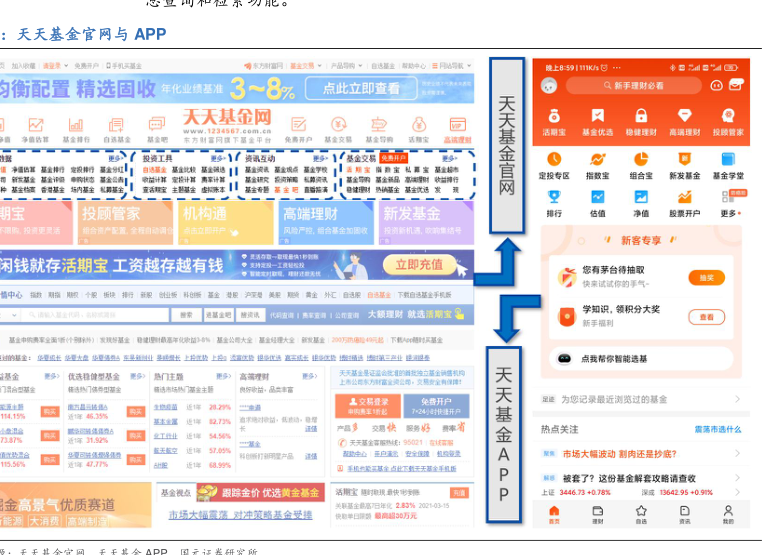Click the 交易登录 orange button
The width and height of the screenshot is (762, 555).
(368, 406)
